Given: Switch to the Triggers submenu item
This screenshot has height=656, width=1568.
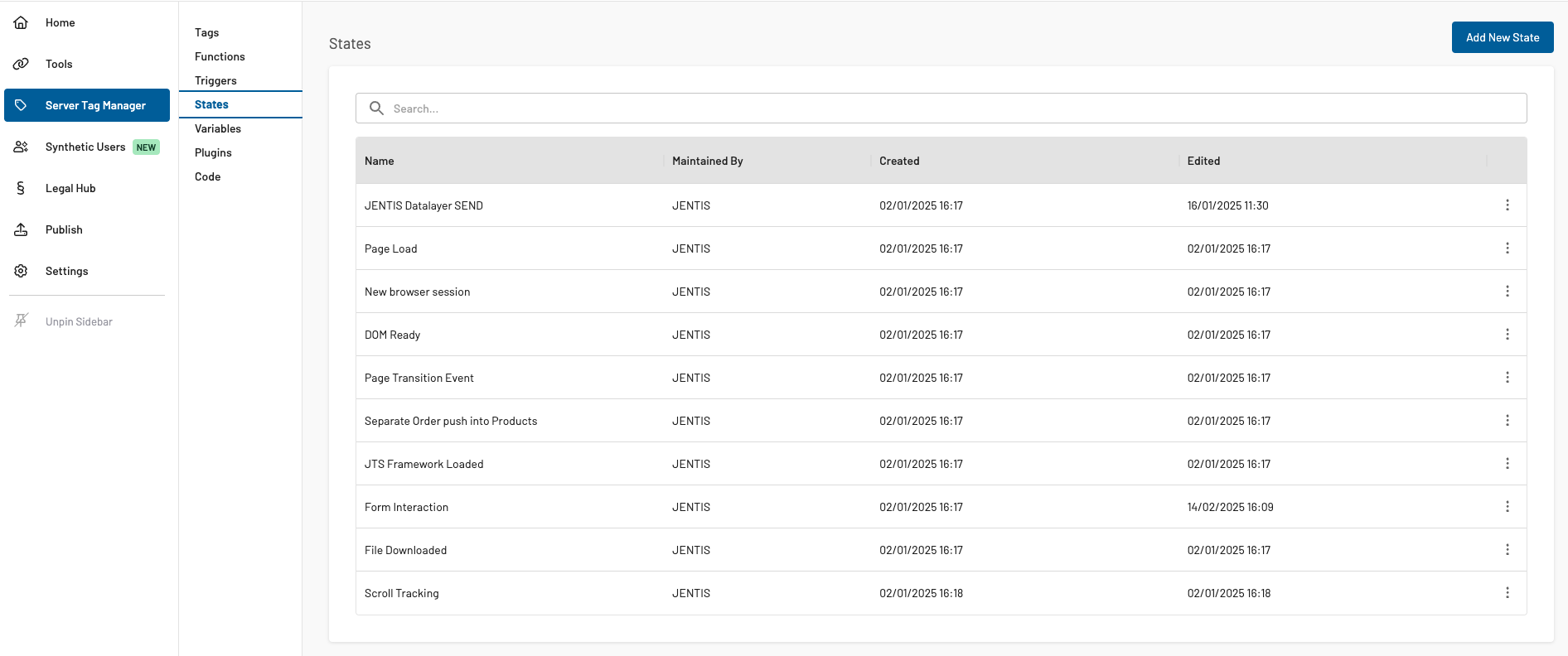Looking at the screenshot, I should point(215,80).
